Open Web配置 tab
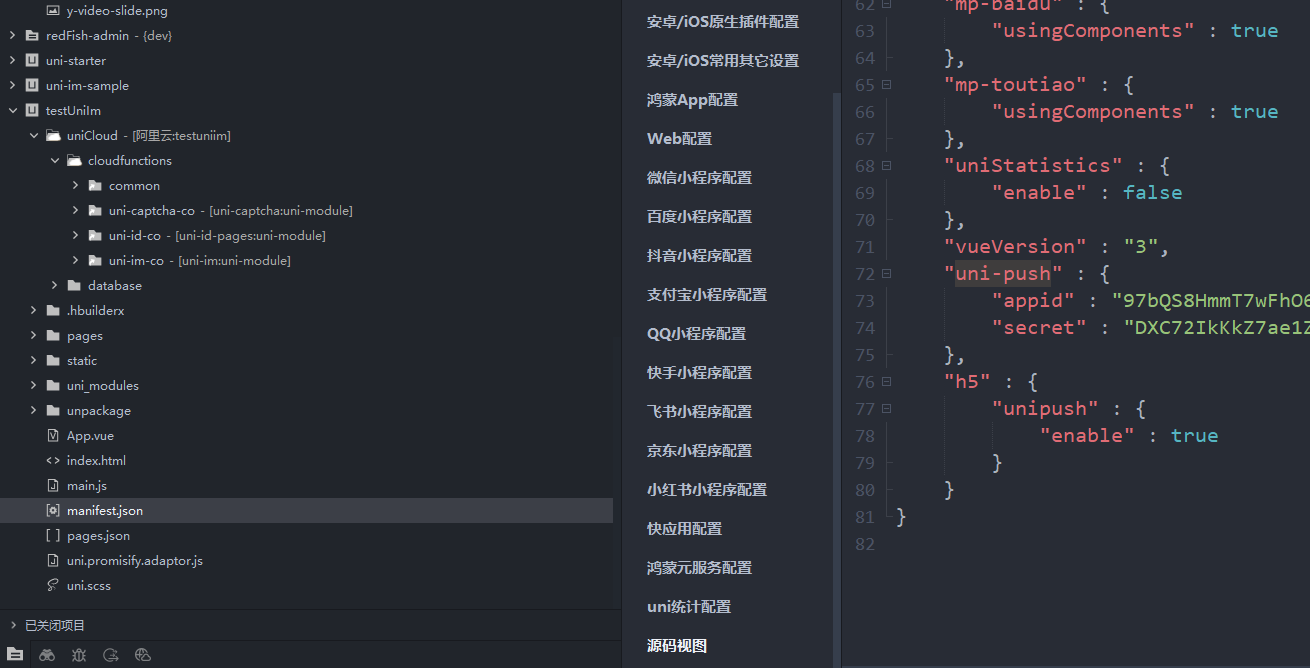This screenshot has width=1310, height=668. pyautogui.click(x=680, y=138)
